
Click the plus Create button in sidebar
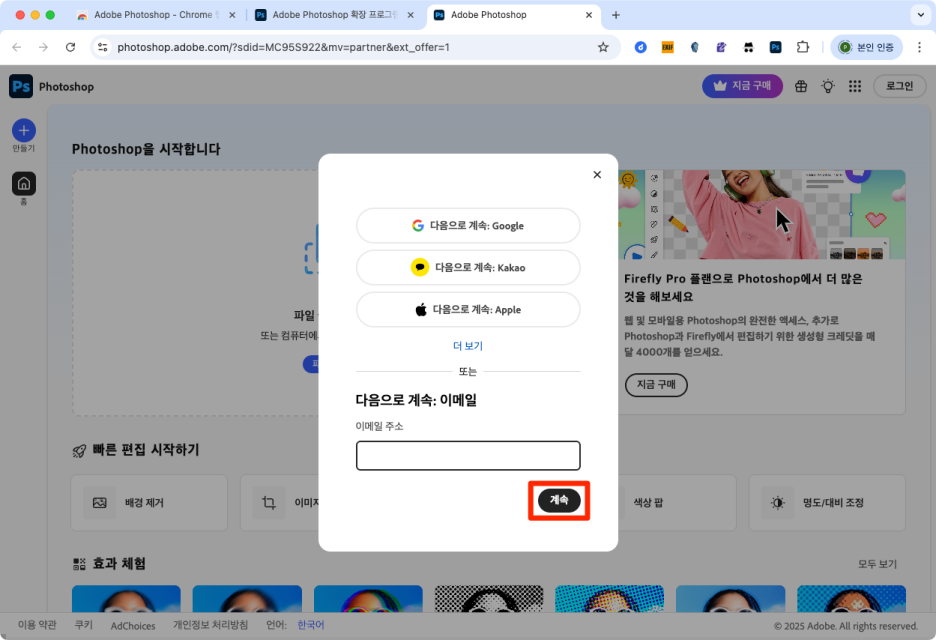24,130
